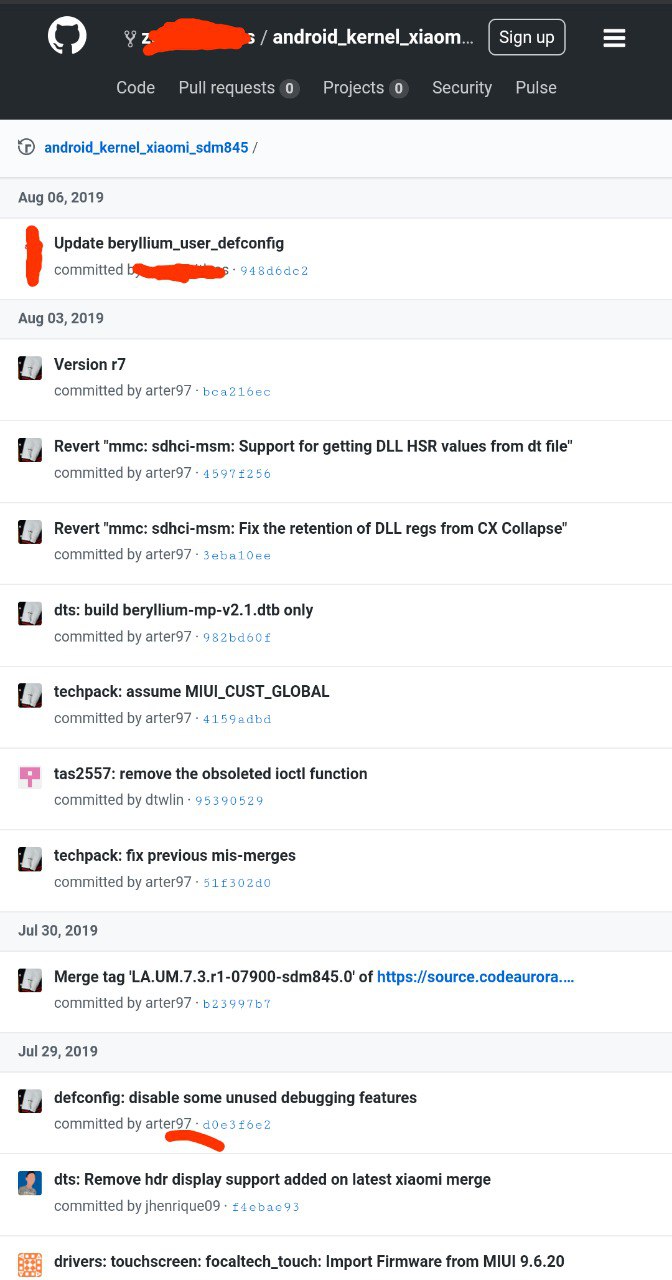Screen dimensions: 672x1280
Task: Open dtwlin's pink avatar on tas2557 commit
Action: coord(30,776)
